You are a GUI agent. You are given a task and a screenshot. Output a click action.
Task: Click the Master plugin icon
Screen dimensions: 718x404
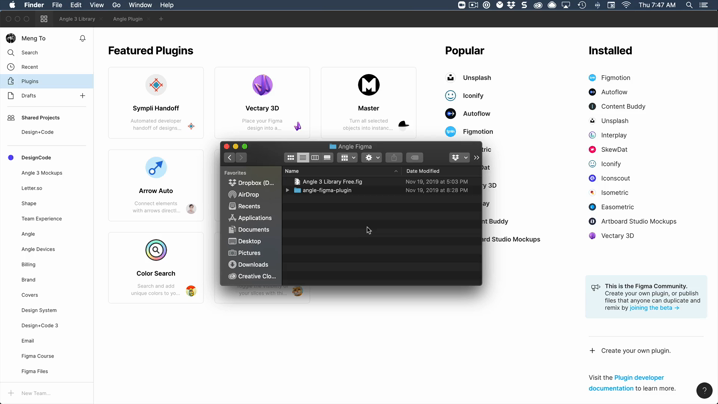pos(368,86)
